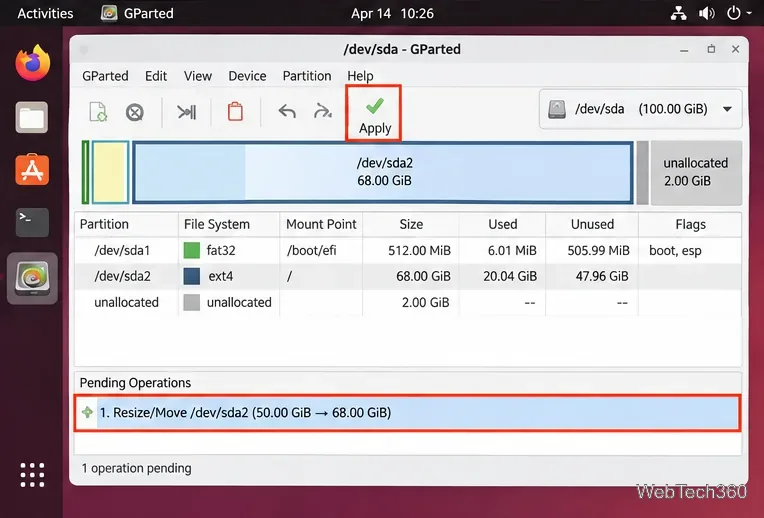Screen dimensions: 764x518
Task: Launch Firefox from the dock
Action: pyautogui.click(x=32, y=63)
